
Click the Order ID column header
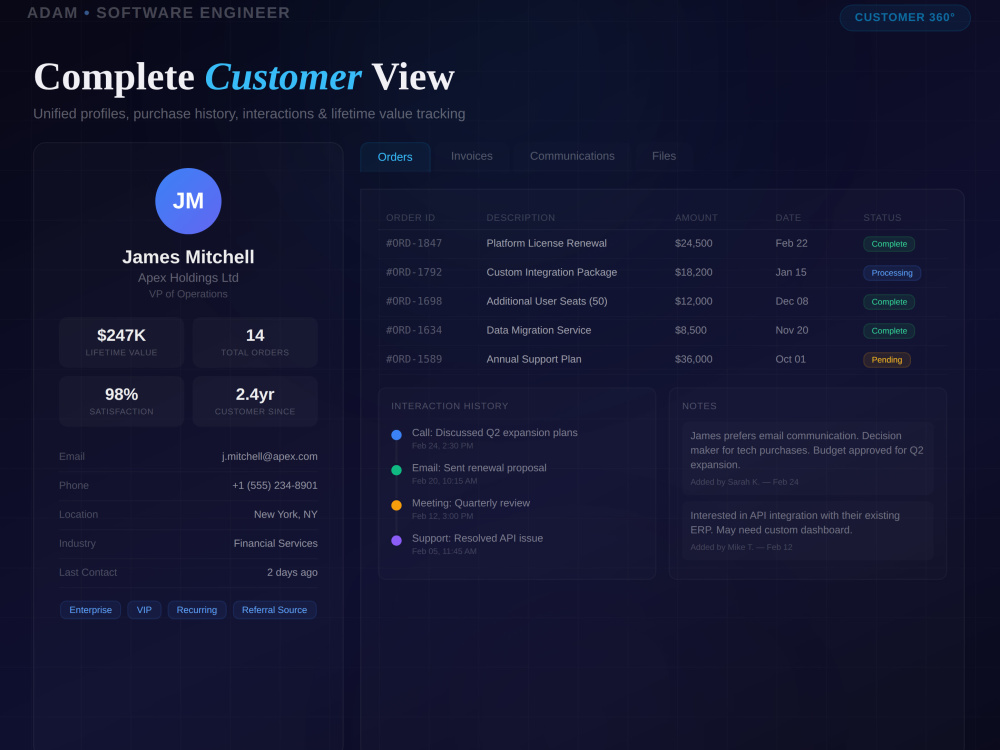point(410,217)
